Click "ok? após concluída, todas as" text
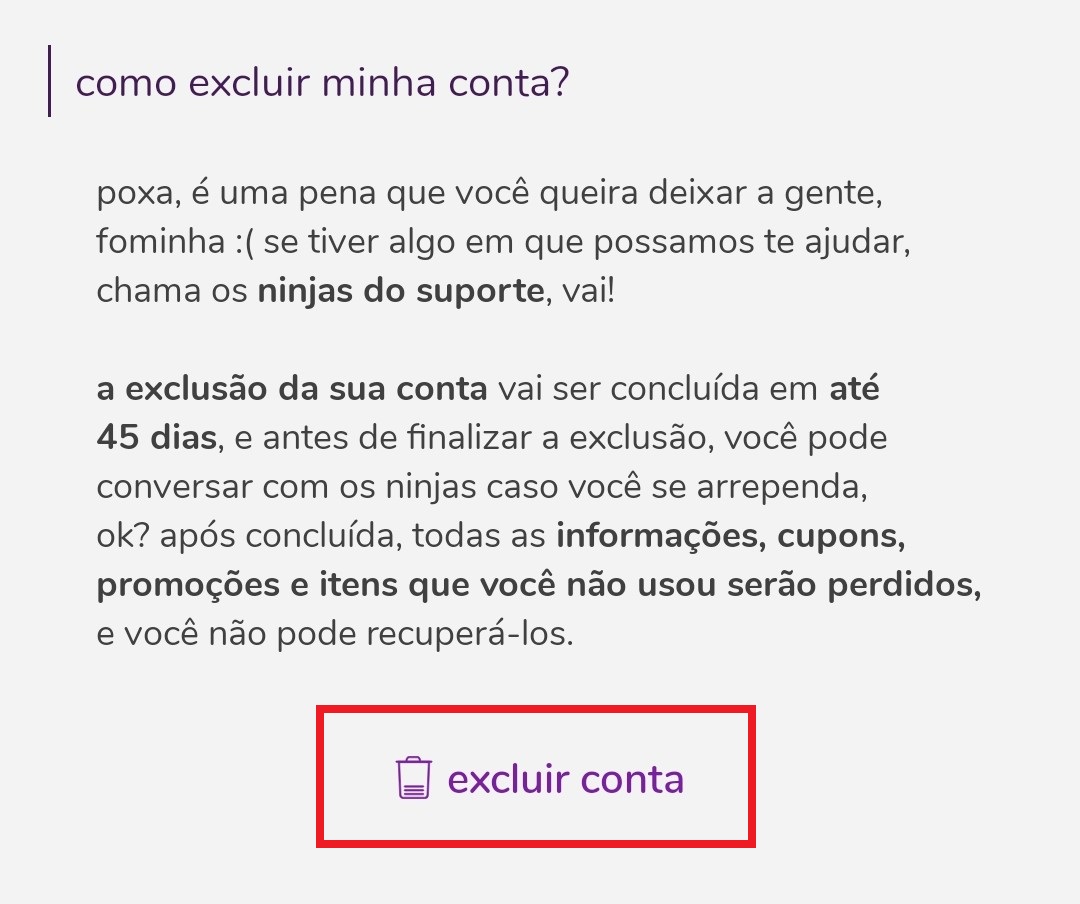Viewport: 1080px width, 904px height. pos(321,537)
